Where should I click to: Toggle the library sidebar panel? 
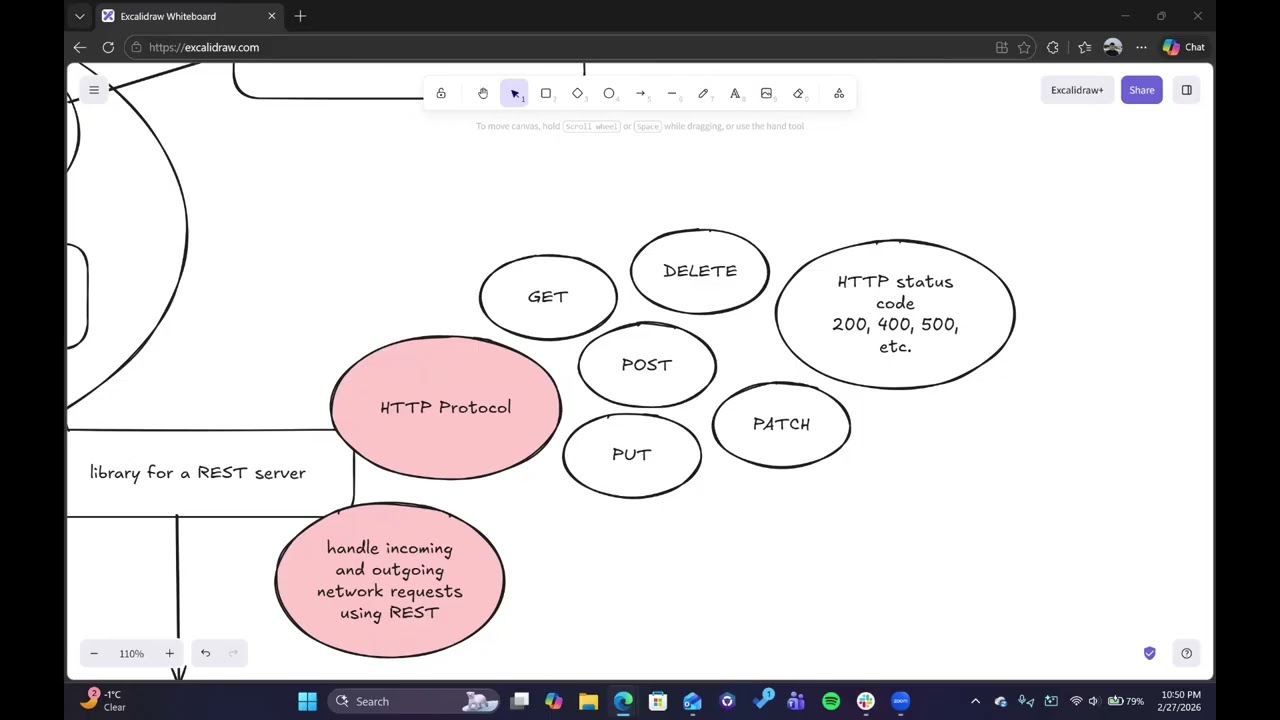[x=1186, y=90]
